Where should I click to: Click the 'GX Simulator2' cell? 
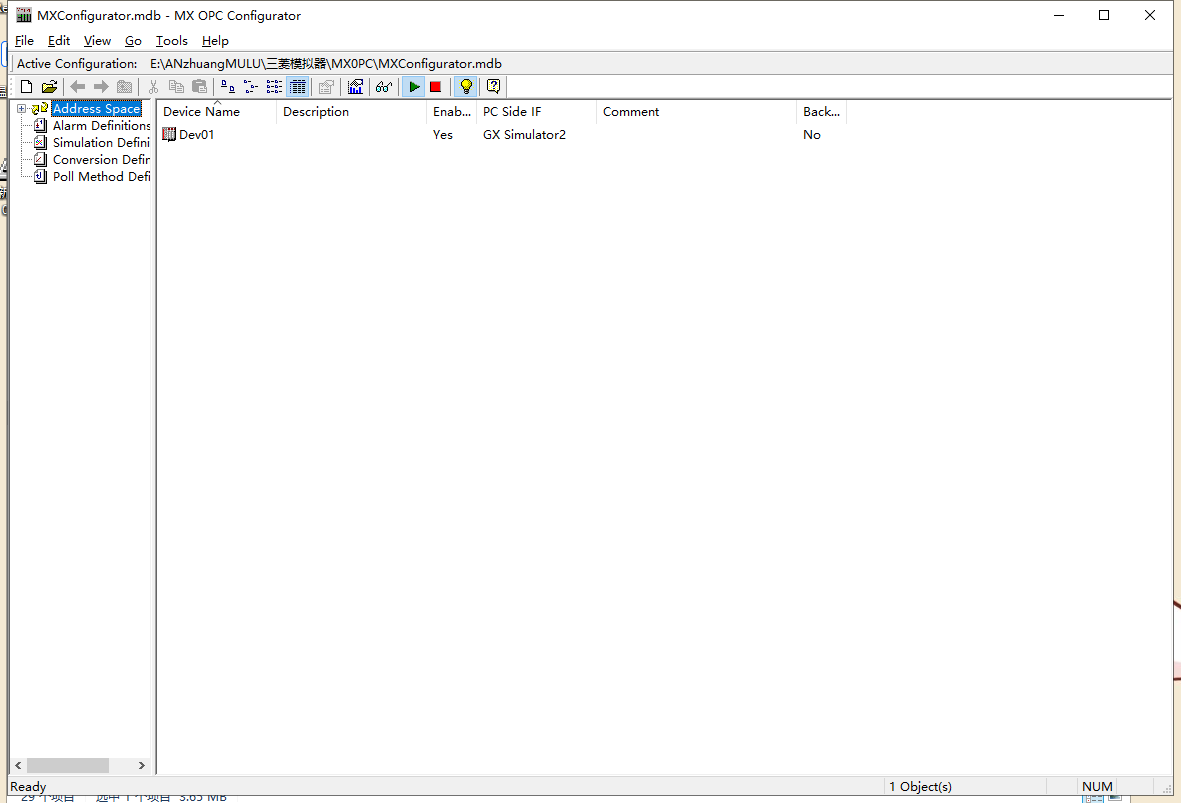tap(524, 135)
